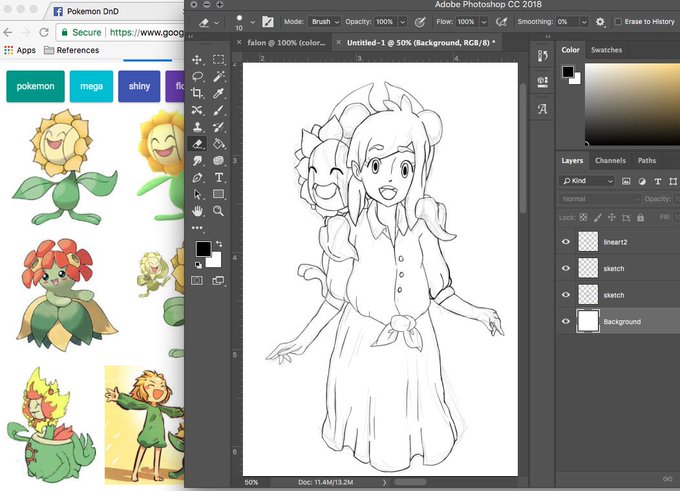Select the Zoom tool

219,211
